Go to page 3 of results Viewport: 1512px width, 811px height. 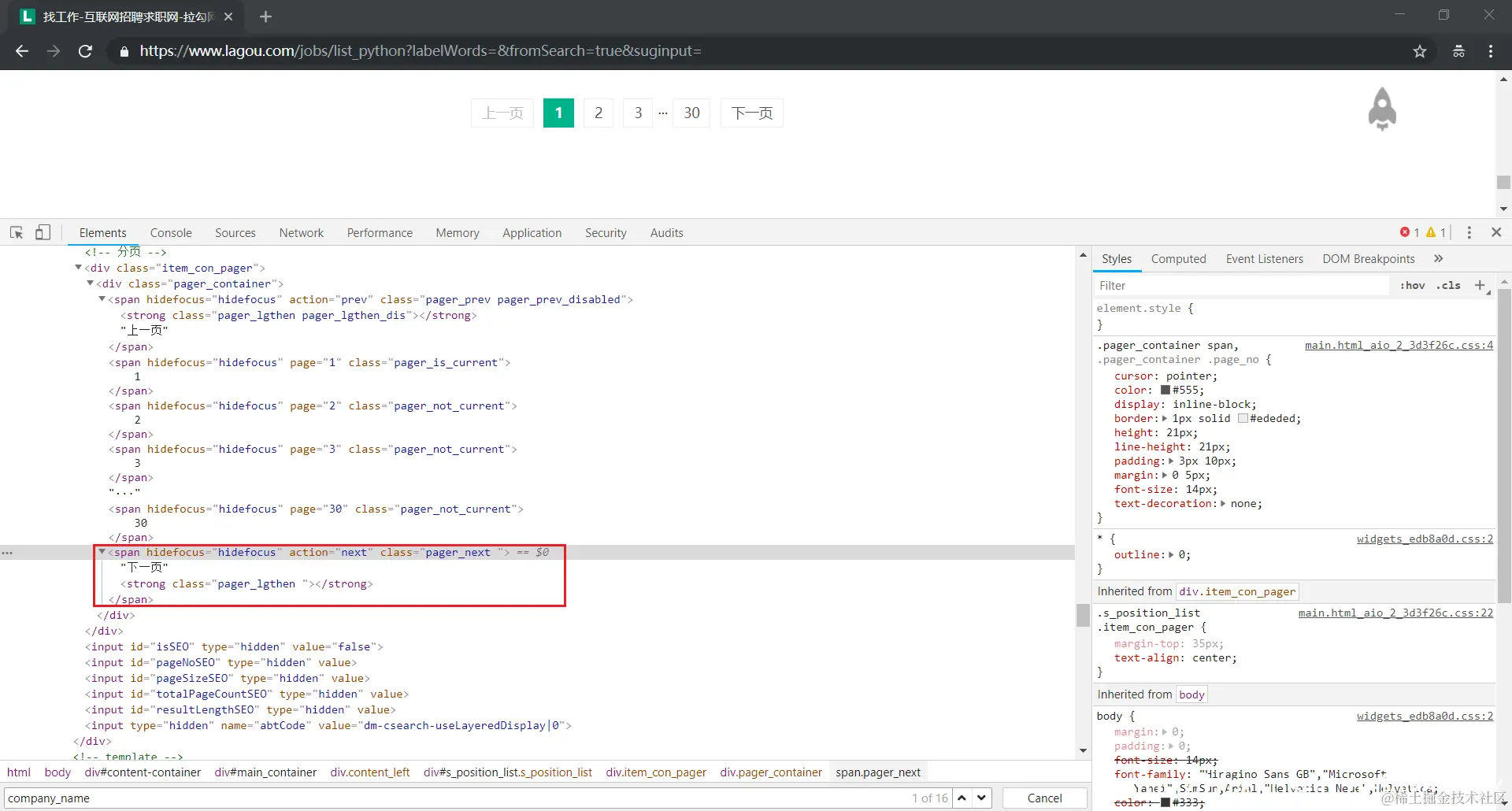click(x=638, y=113)
